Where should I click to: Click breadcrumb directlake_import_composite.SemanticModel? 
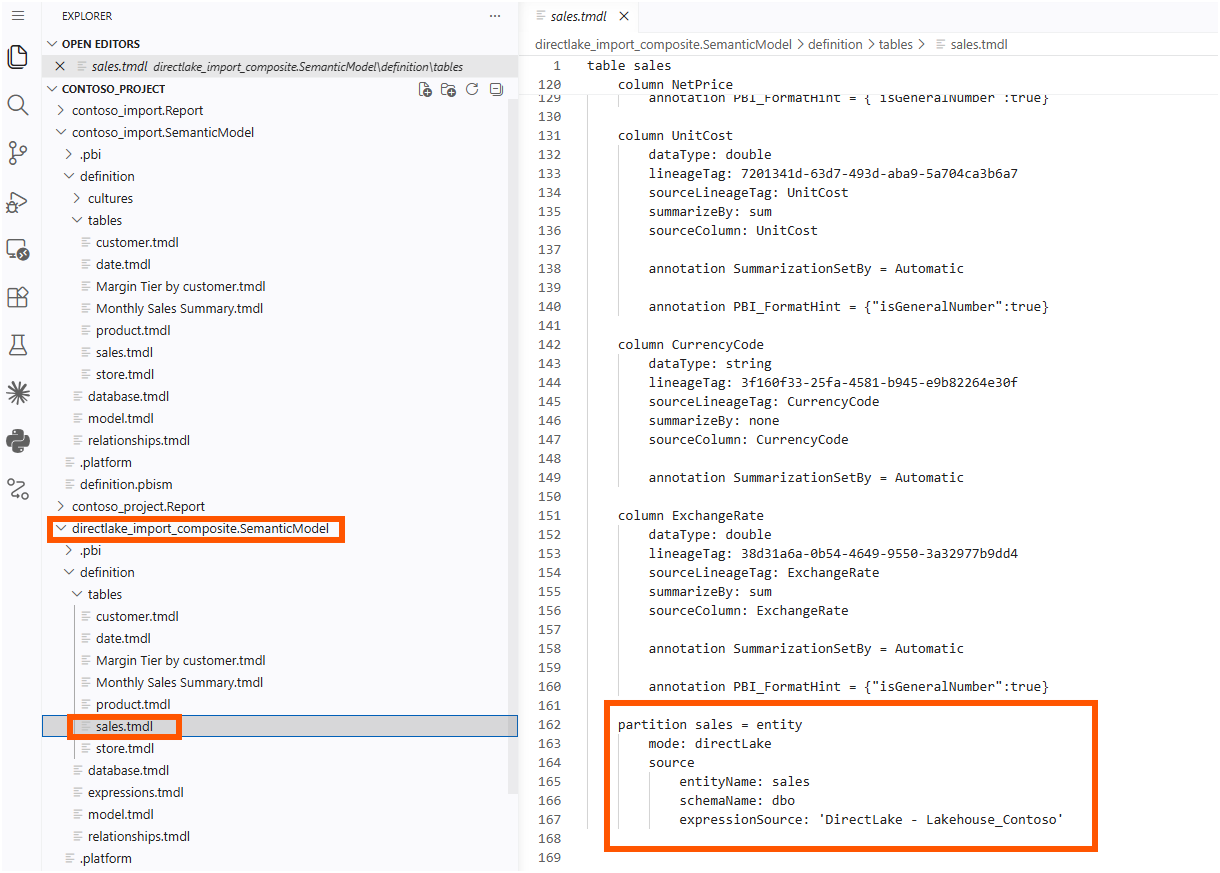coord(663,44)
